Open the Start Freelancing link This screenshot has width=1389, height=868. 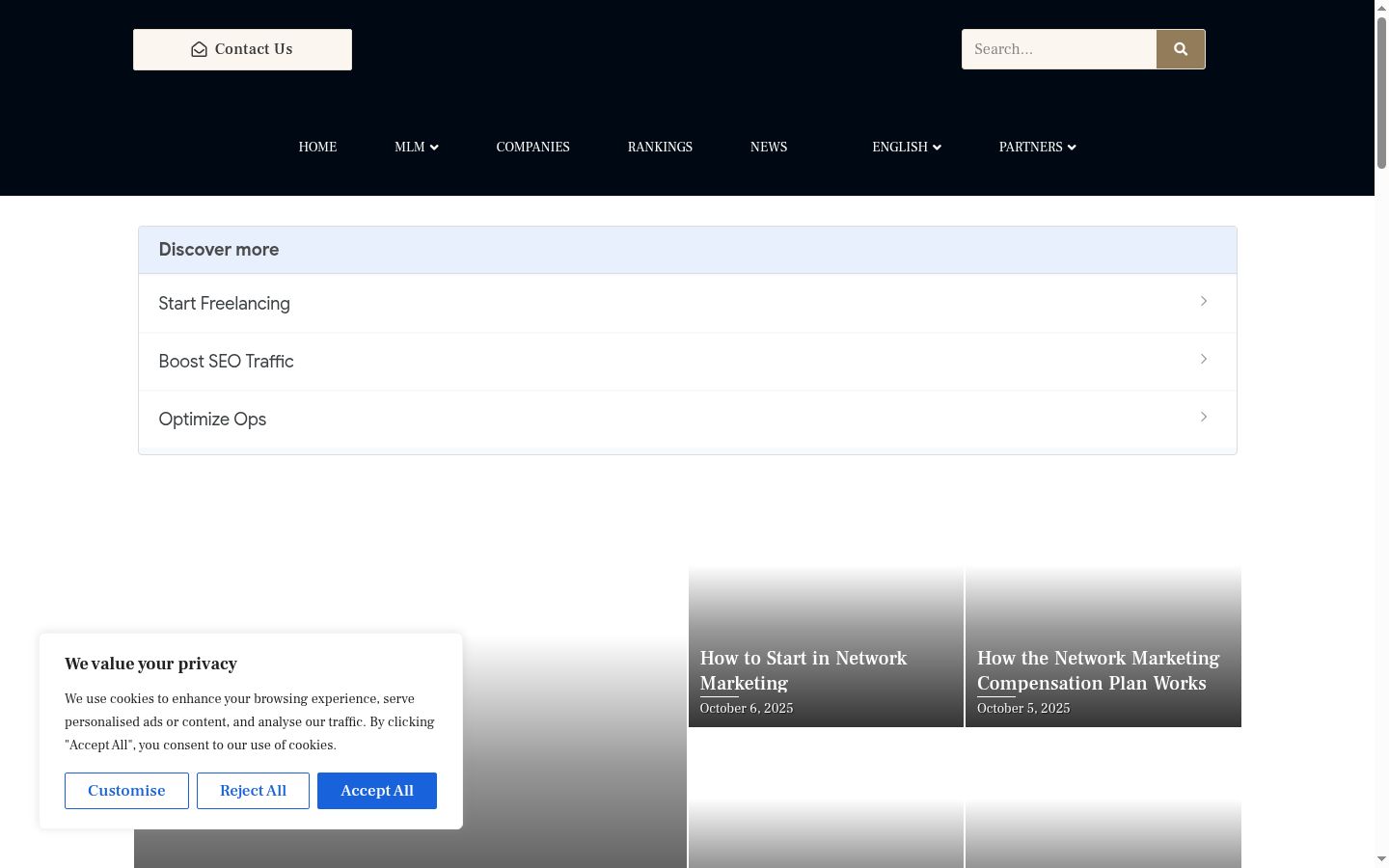coord(688,304)
